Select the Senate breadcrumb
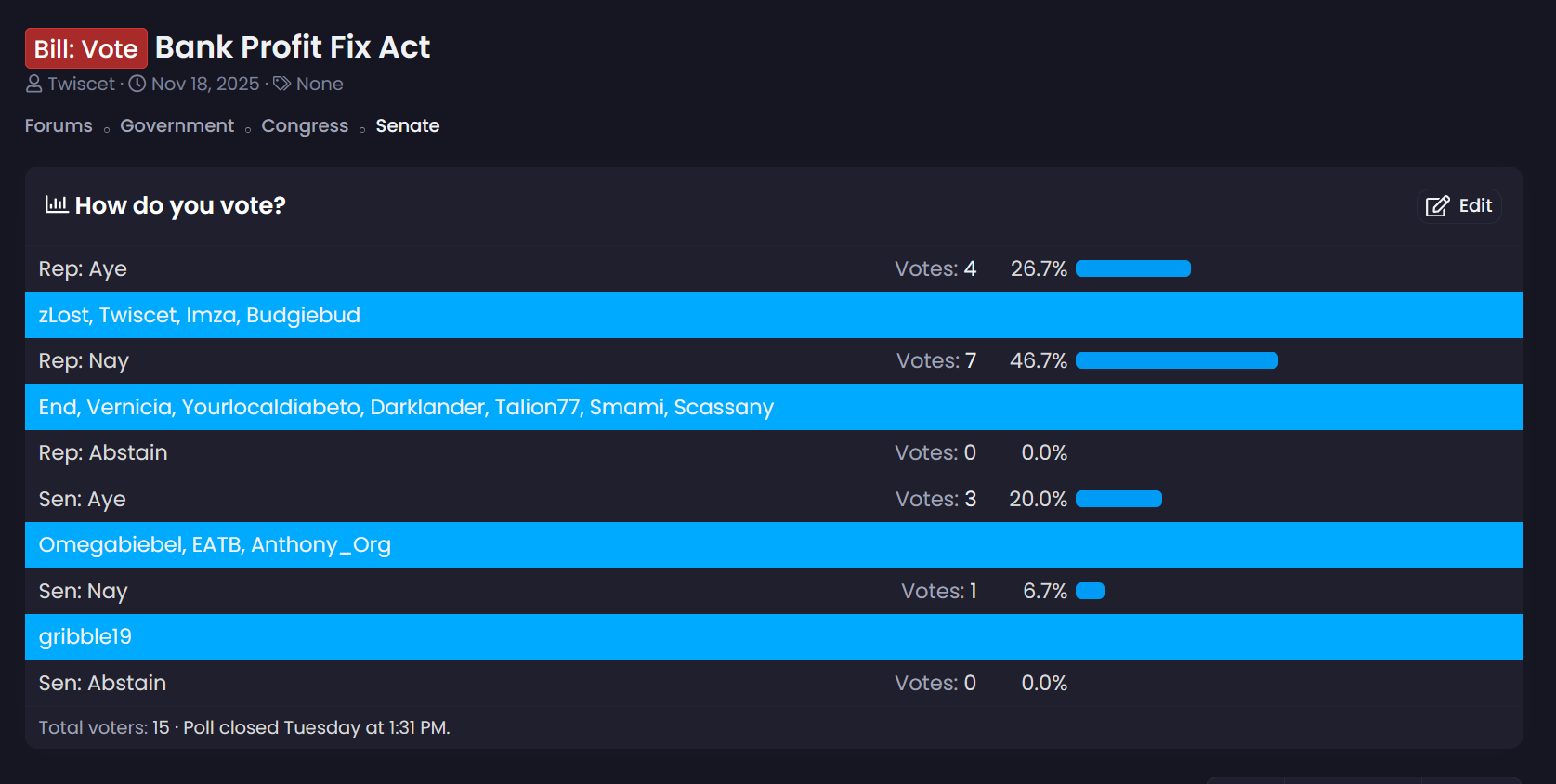Image resolution: width=1556 pixels, height=784 pixels. pos(407,125)
